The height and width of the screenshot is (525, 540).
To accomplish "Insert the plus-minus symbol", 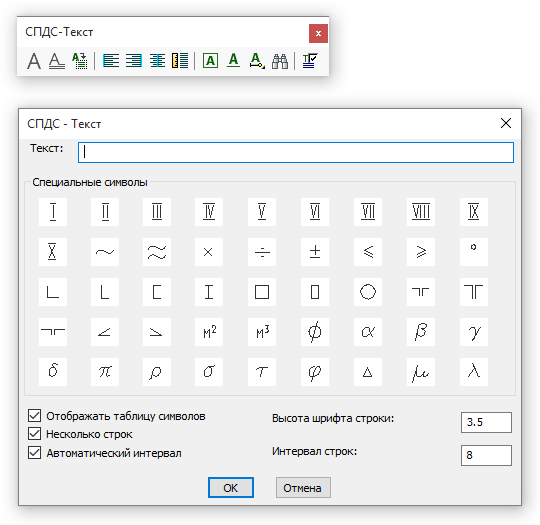I will (315, 252).
